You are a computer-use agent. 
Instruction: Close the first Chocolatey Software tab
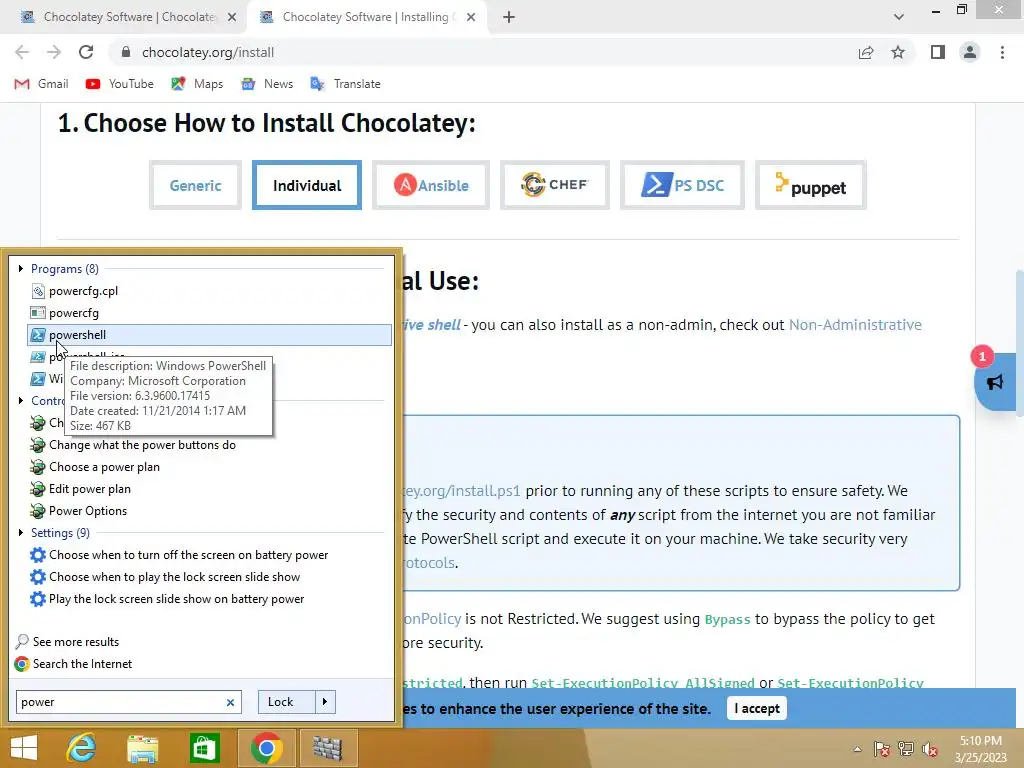pos(232,18)
